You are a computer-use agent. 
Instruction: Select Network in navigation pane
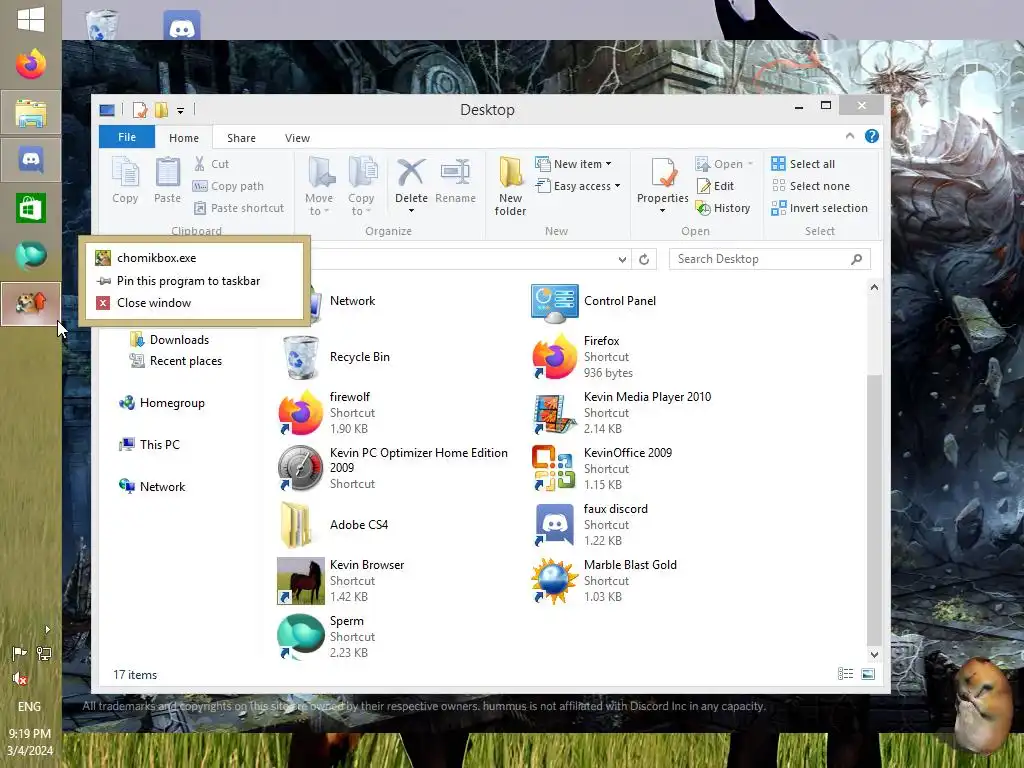(x=152, y=487)
